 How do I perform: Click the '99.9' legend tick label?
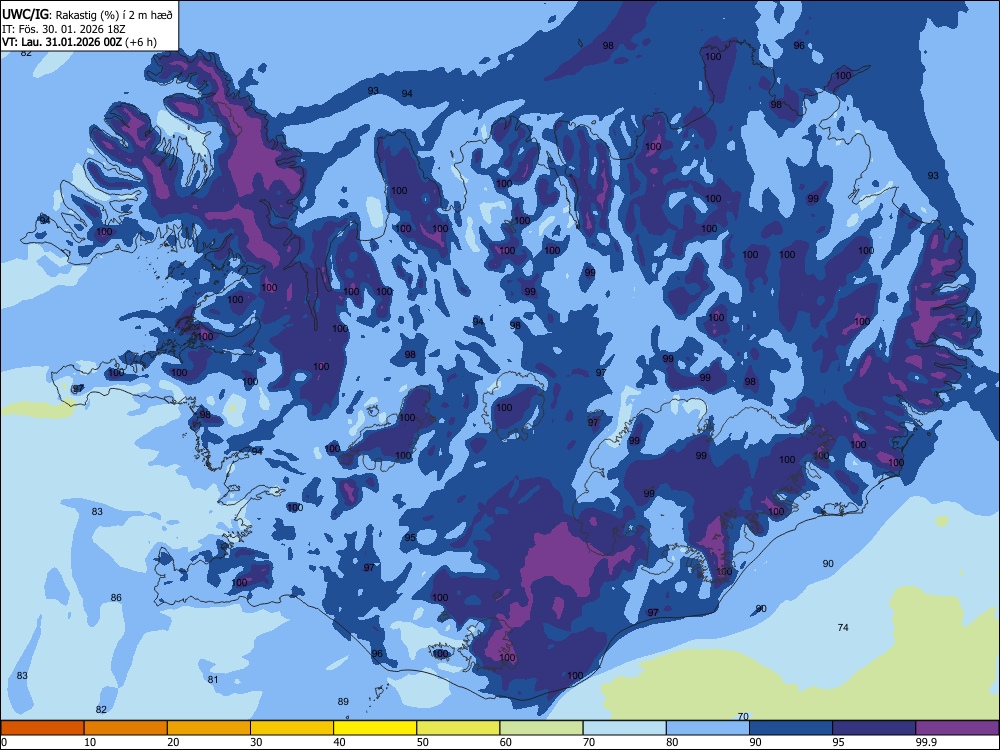point(925,742)
